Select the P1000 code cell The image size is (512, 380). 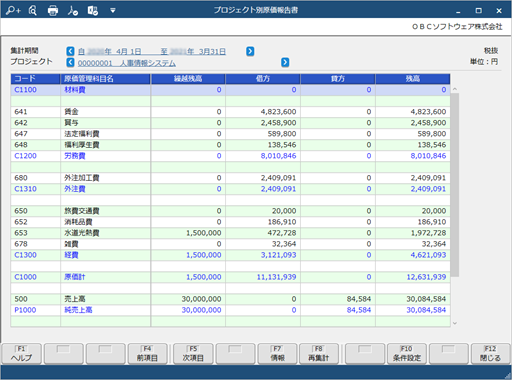[x=35, y=310]
